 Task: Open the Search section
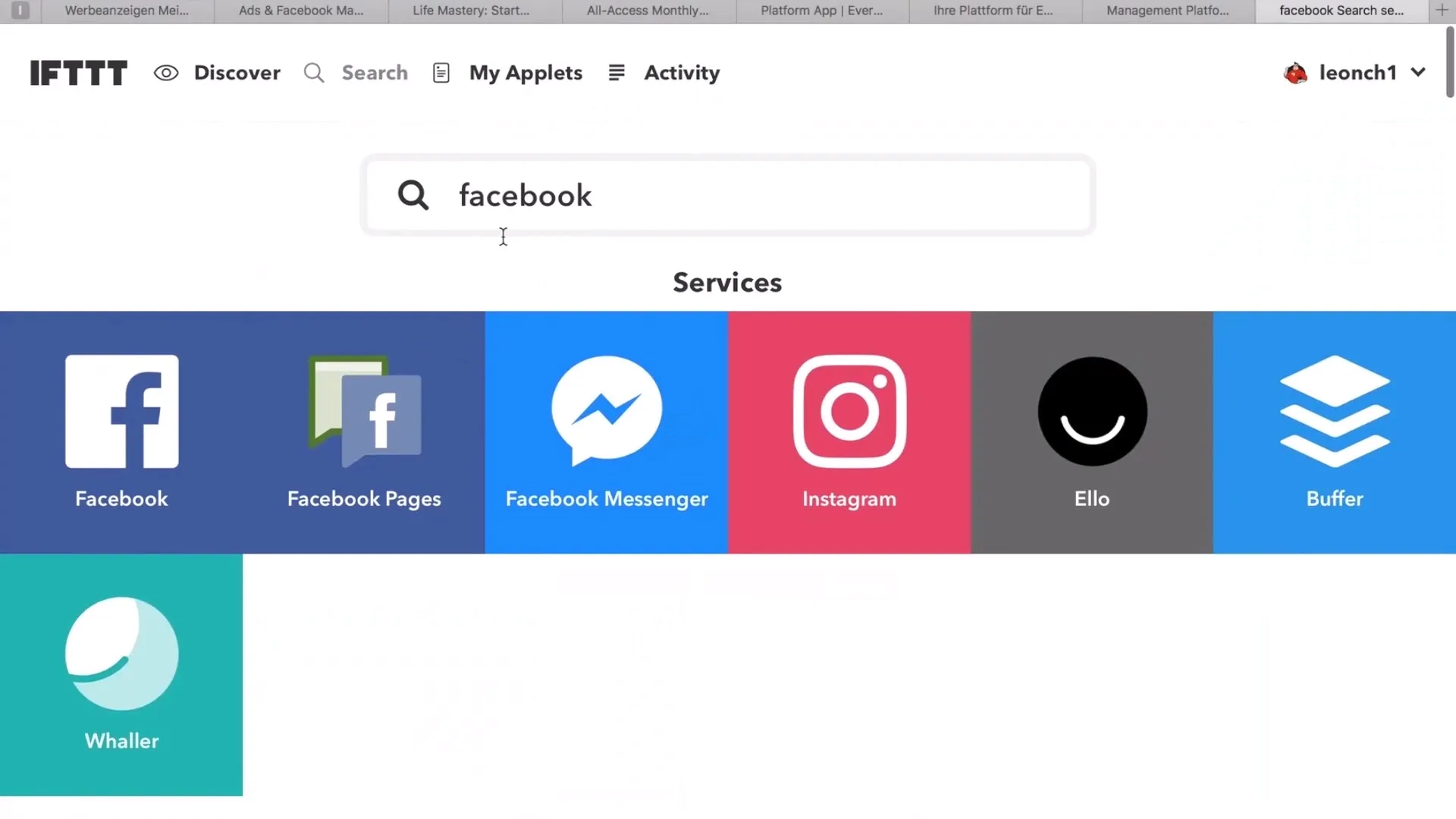click(x=356, y=72)
